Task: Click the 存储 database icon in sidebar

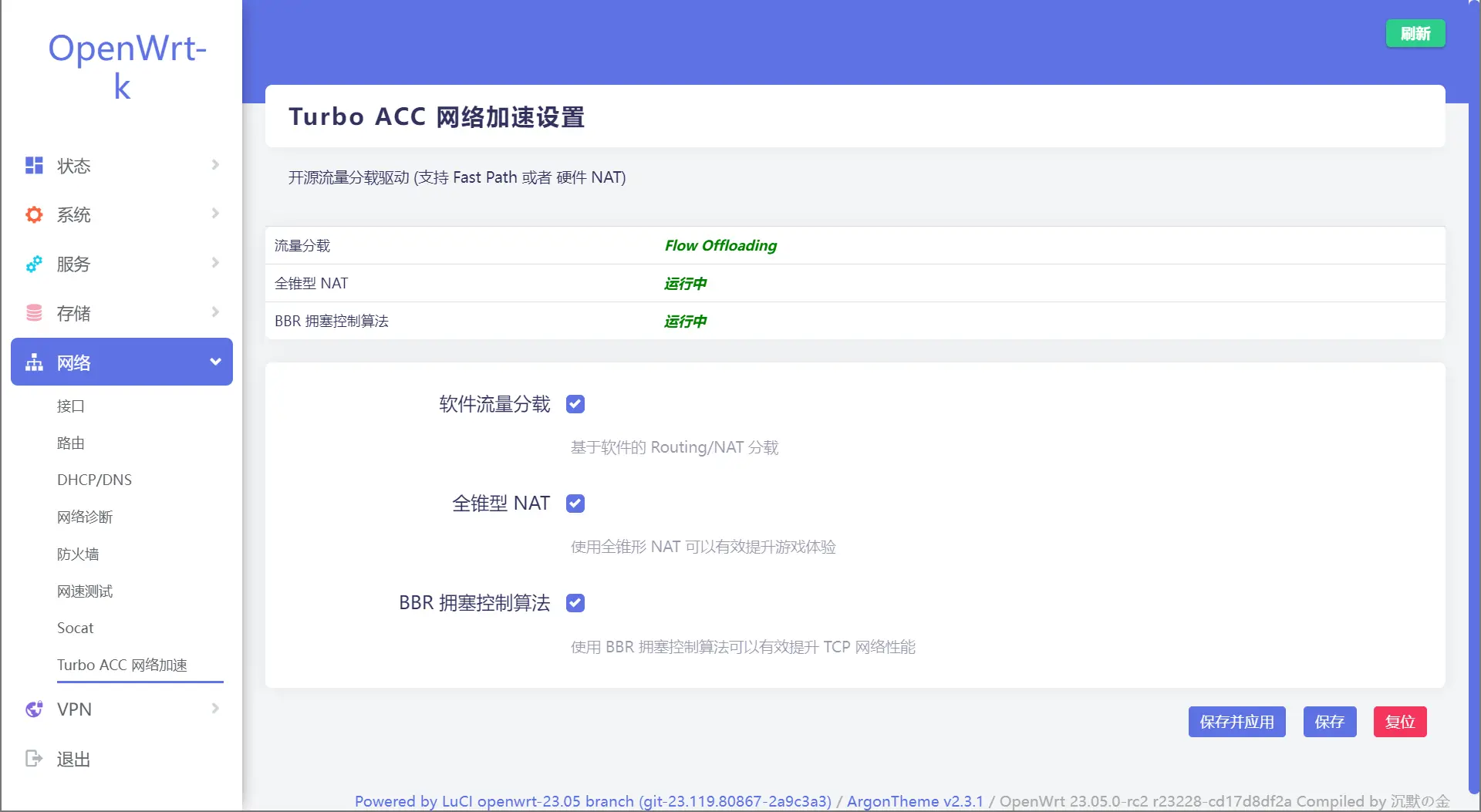Action: [x=34, y=312]
